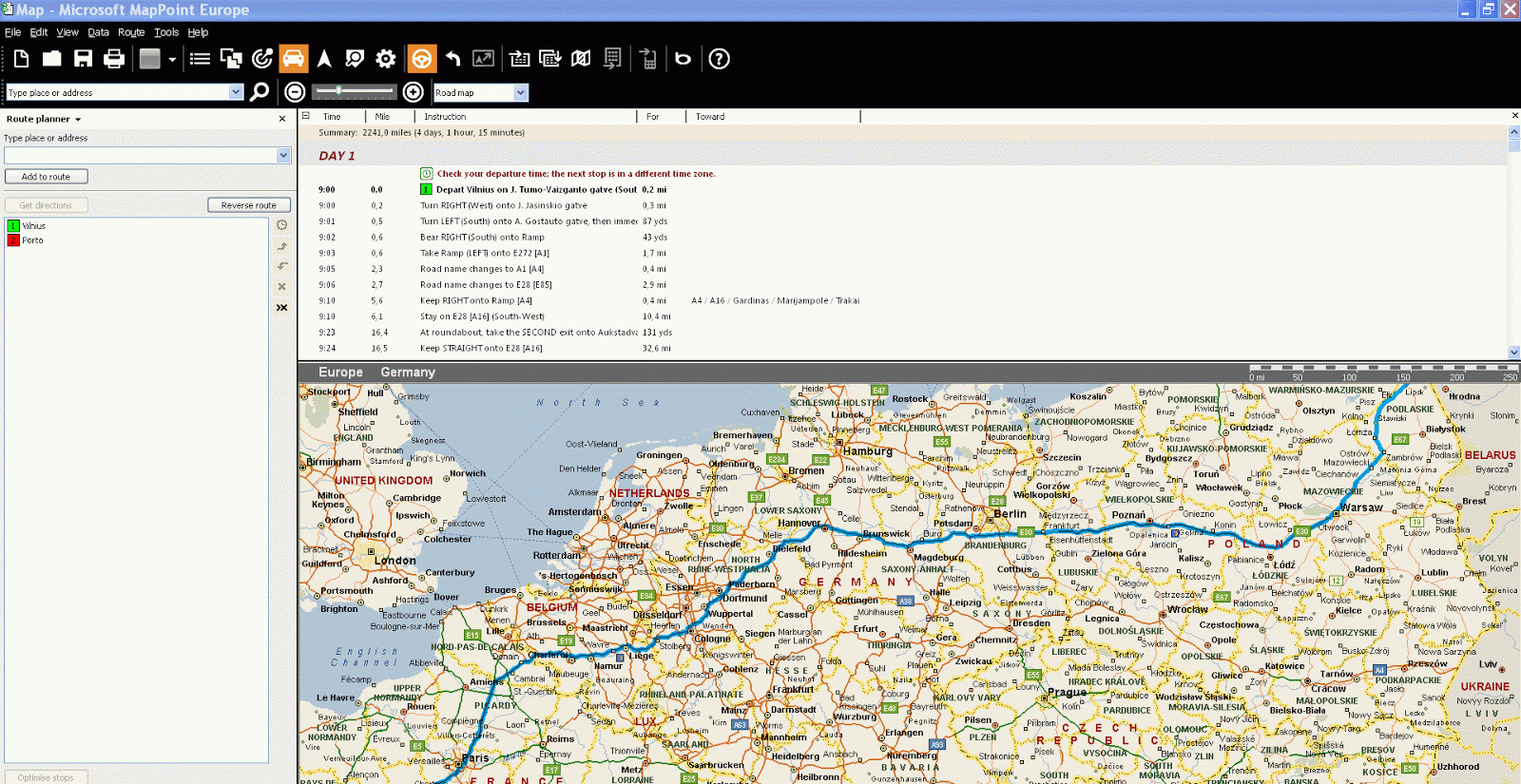Open Help via question mark icon
Screen dimensions: 1521x784
(x=720, y=59)
